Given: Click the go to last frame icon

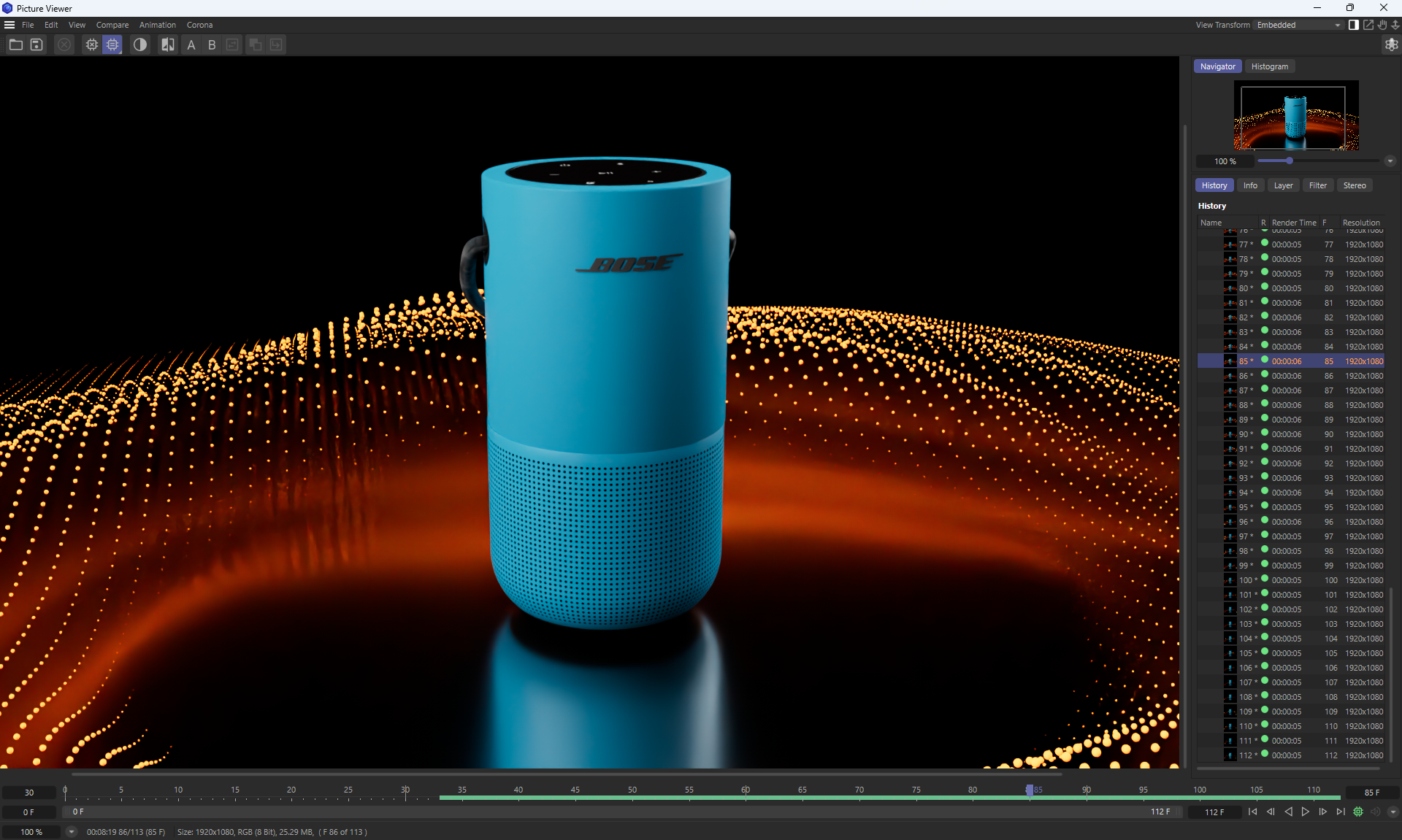Looking at the screenshot, I should [x=1340, y=812].
